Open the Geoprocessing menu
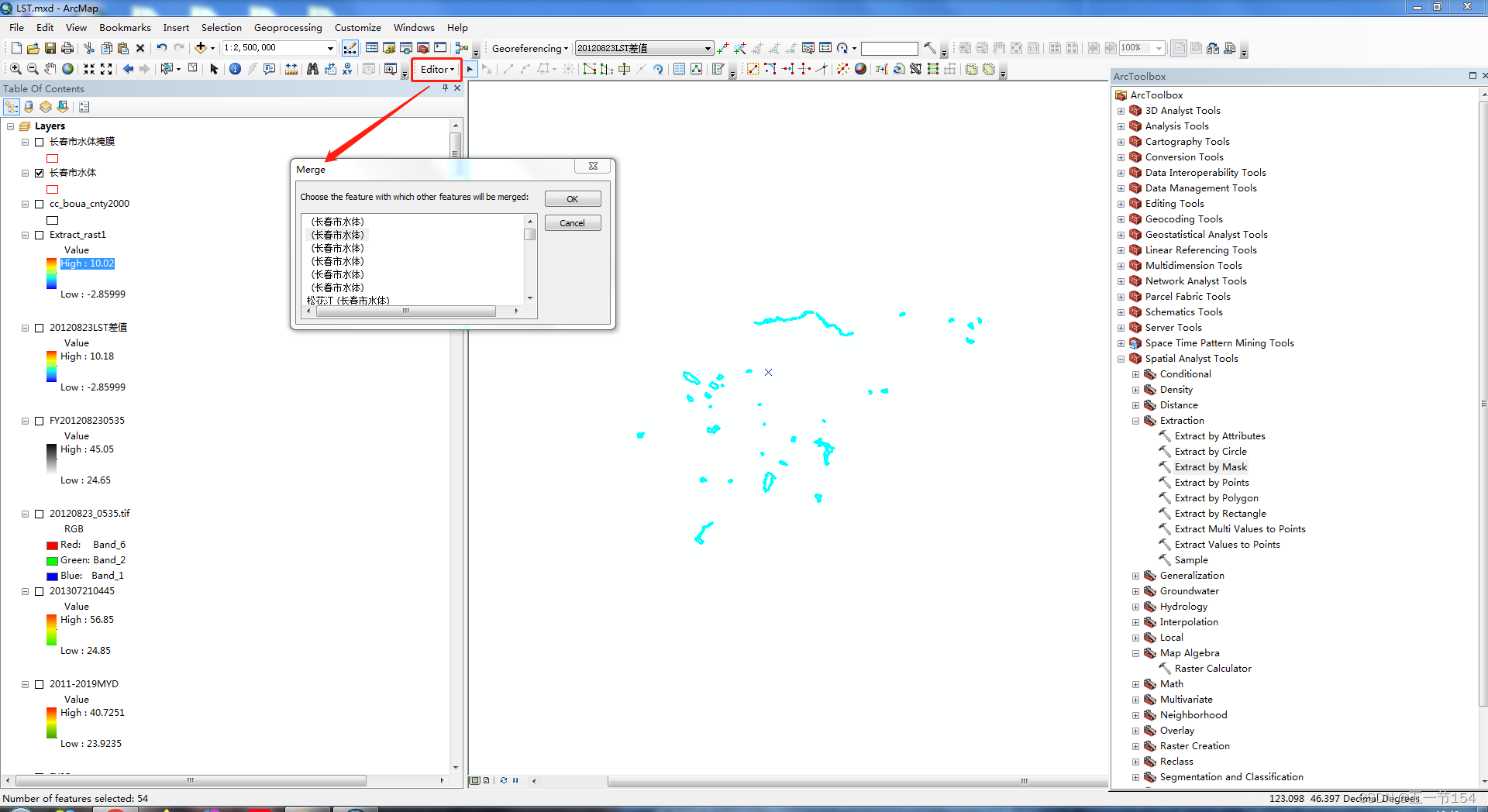This screenshot has height=812, width=1488. pyautogui.click(x=288, y=28)
